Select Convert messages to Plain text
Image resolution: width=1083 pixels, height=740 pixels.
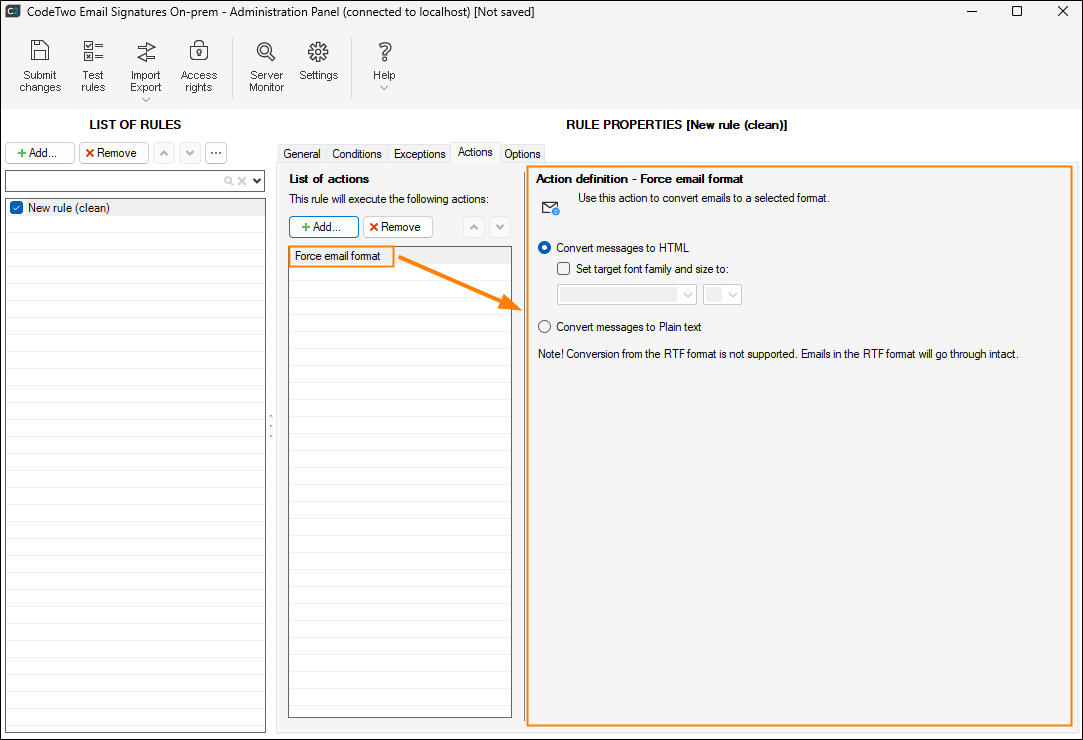click(x=544, y=327)
